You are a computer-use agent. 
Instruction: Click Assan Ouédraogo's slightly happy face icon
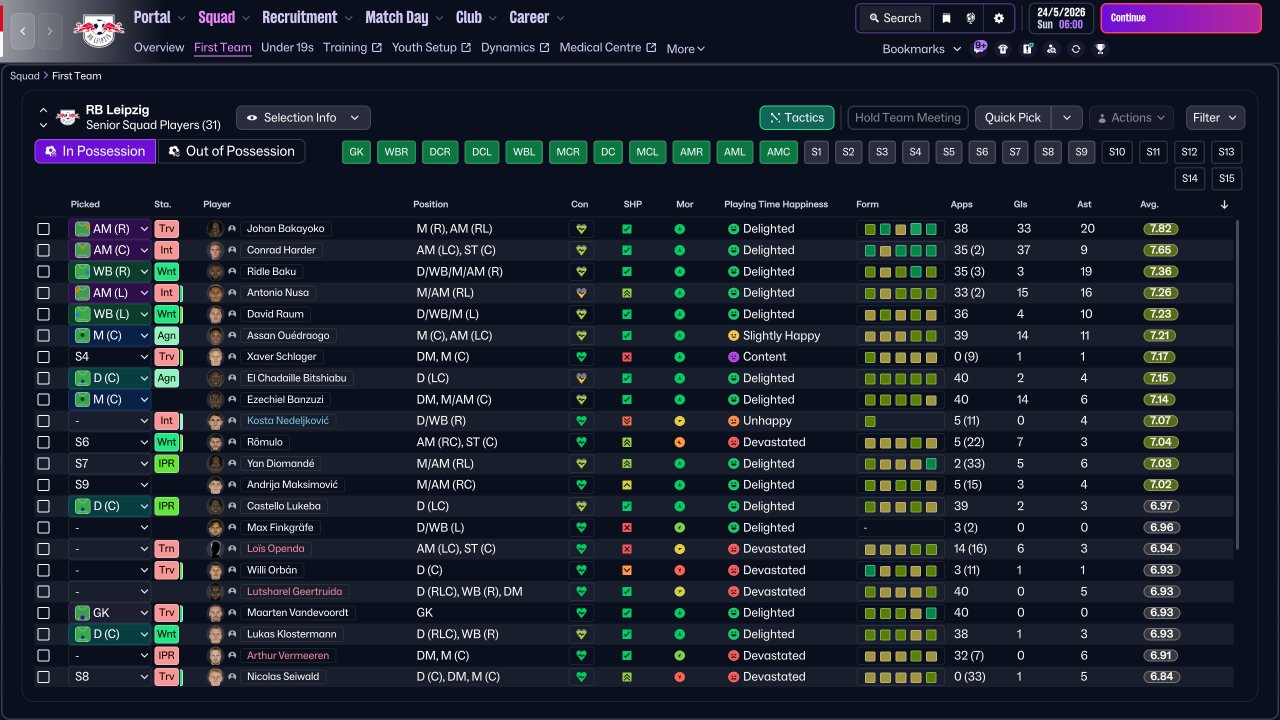(x=733, y=336)
